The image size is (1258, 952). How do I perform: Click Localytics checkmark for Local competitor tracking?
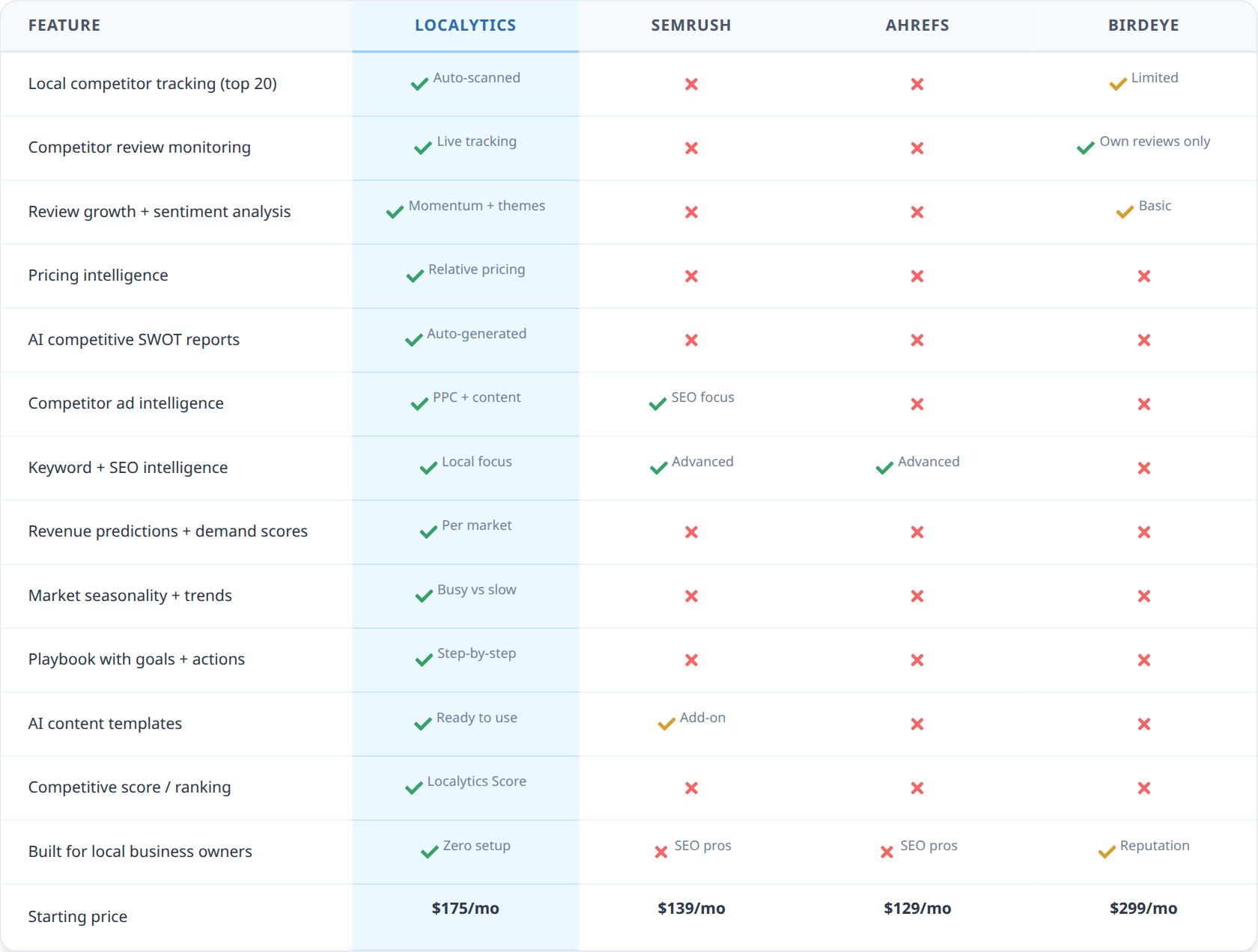click(419, 85)
